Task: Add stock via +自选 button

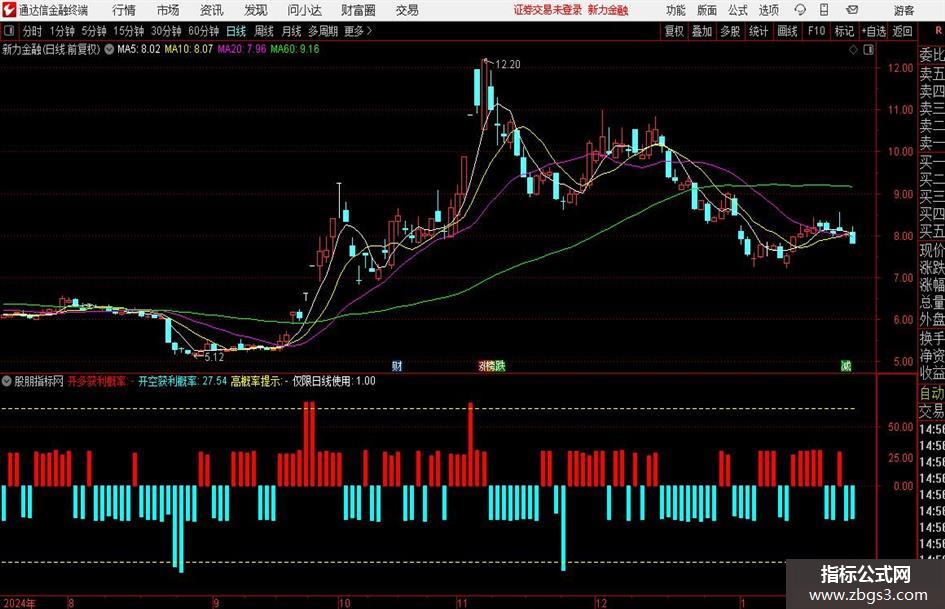Action: click(874, 31)
